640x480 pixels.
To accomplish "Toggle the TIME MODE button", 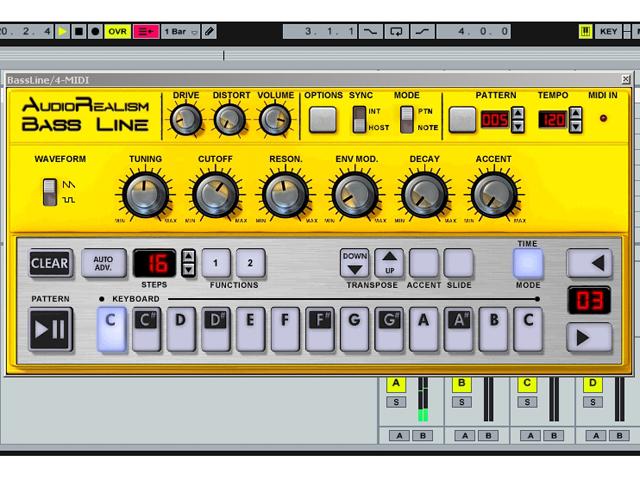I will [528, 263].
